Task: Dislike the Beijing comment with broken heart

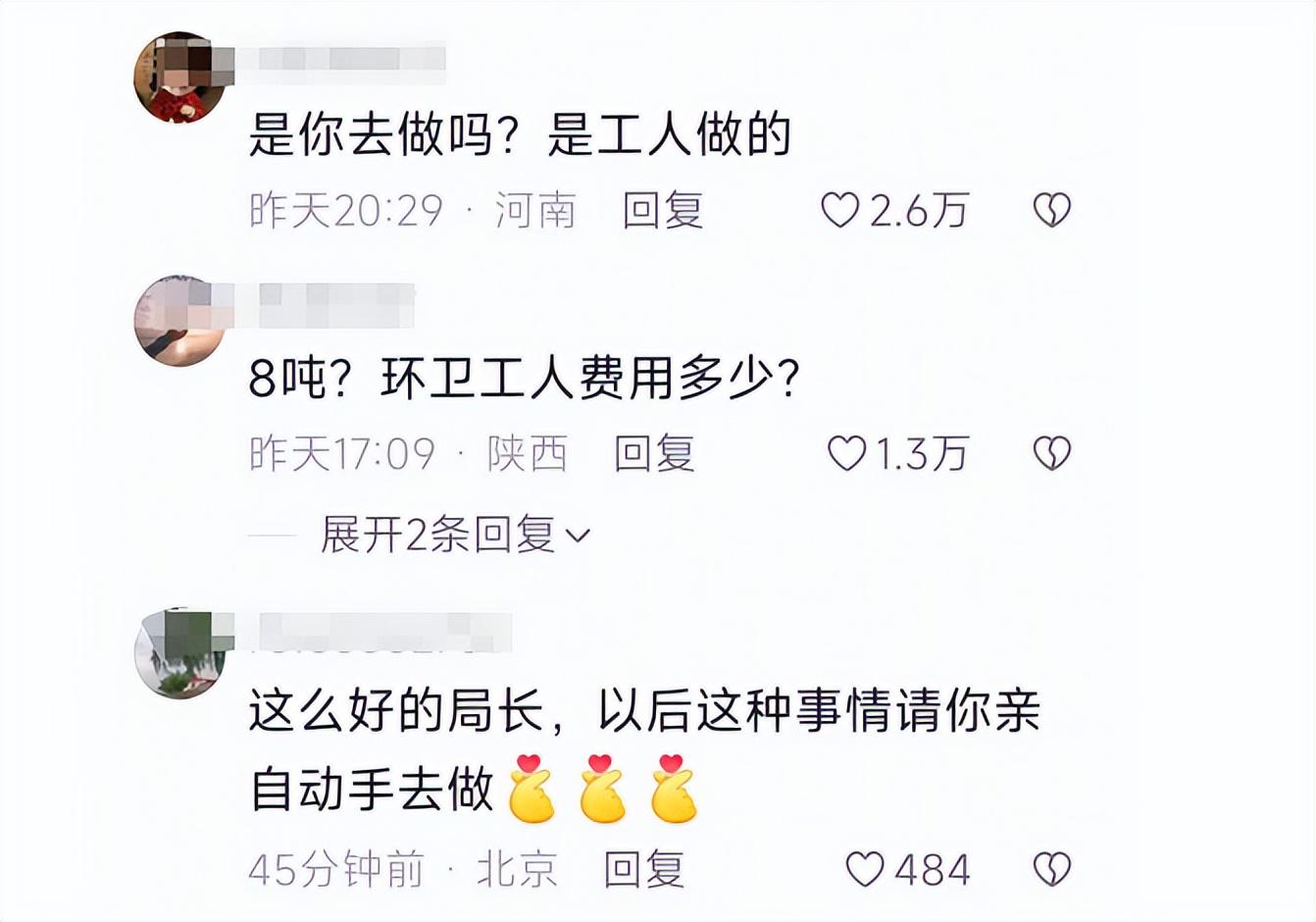Action: pyautogui.click(x=1052, y=869)
